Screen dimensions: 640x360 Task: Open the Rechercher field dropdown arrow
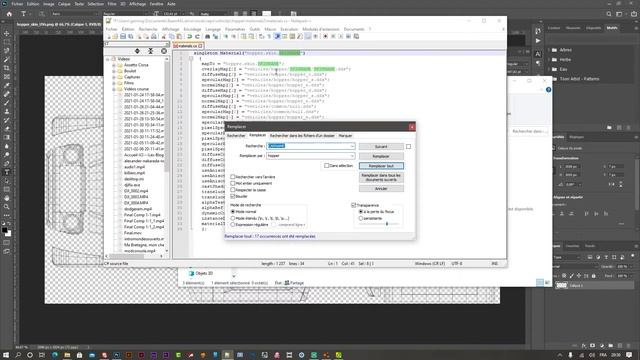(x=352, y=146)
